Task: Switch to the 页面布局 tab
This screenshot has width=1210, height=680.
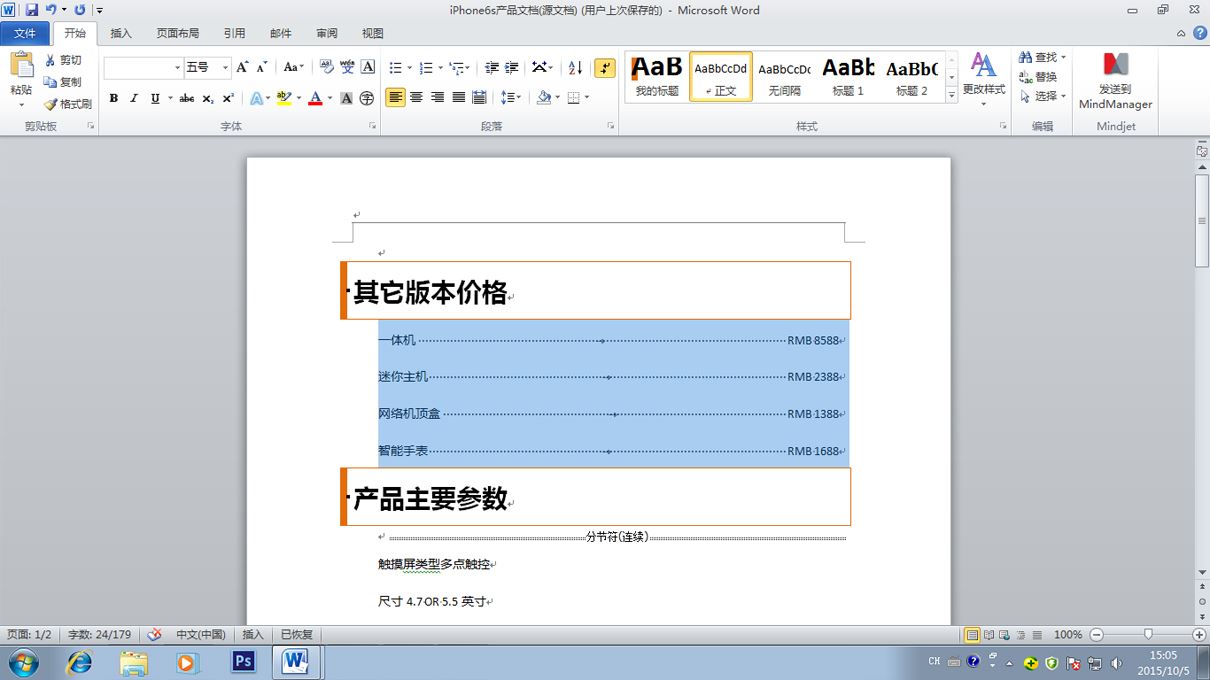Action: tap(177, 33)
